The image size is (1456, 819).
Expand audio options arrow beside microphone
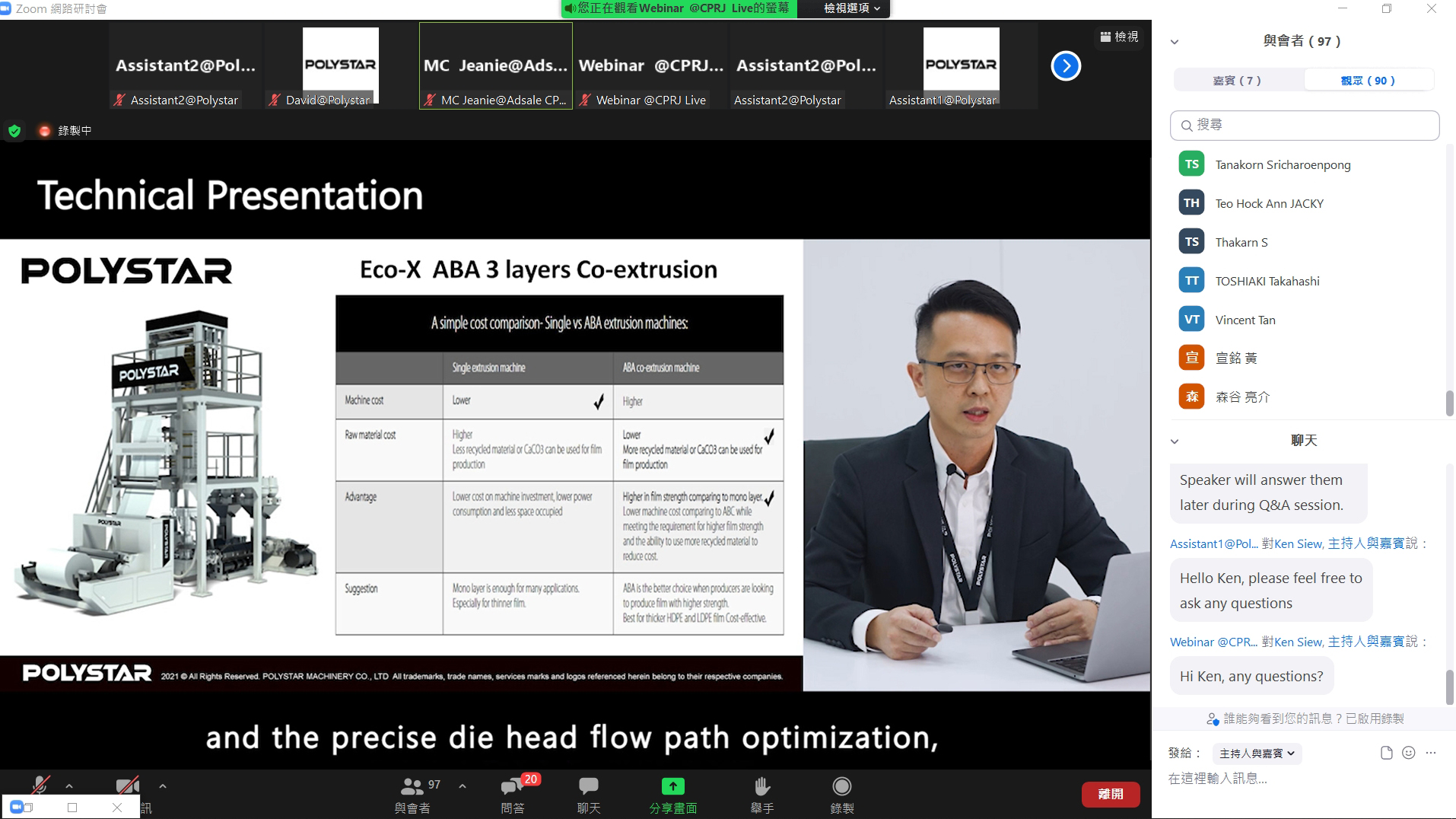(x=69, y=786)
